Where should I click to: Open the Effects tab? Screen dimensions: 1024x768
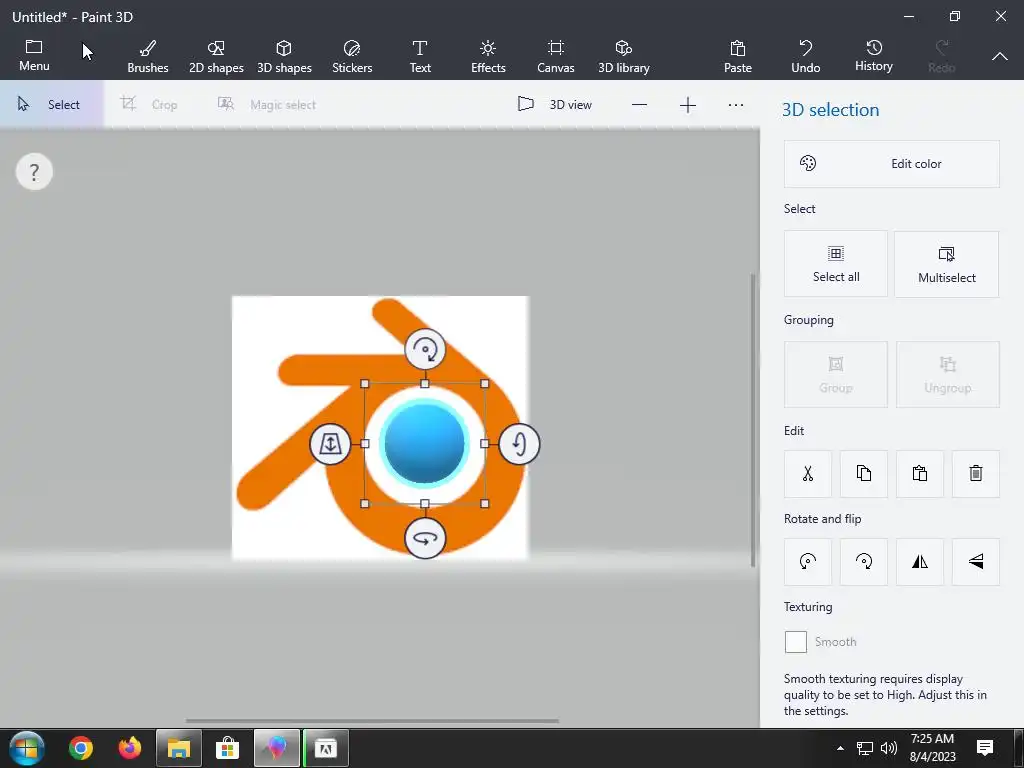coord(488,56)
